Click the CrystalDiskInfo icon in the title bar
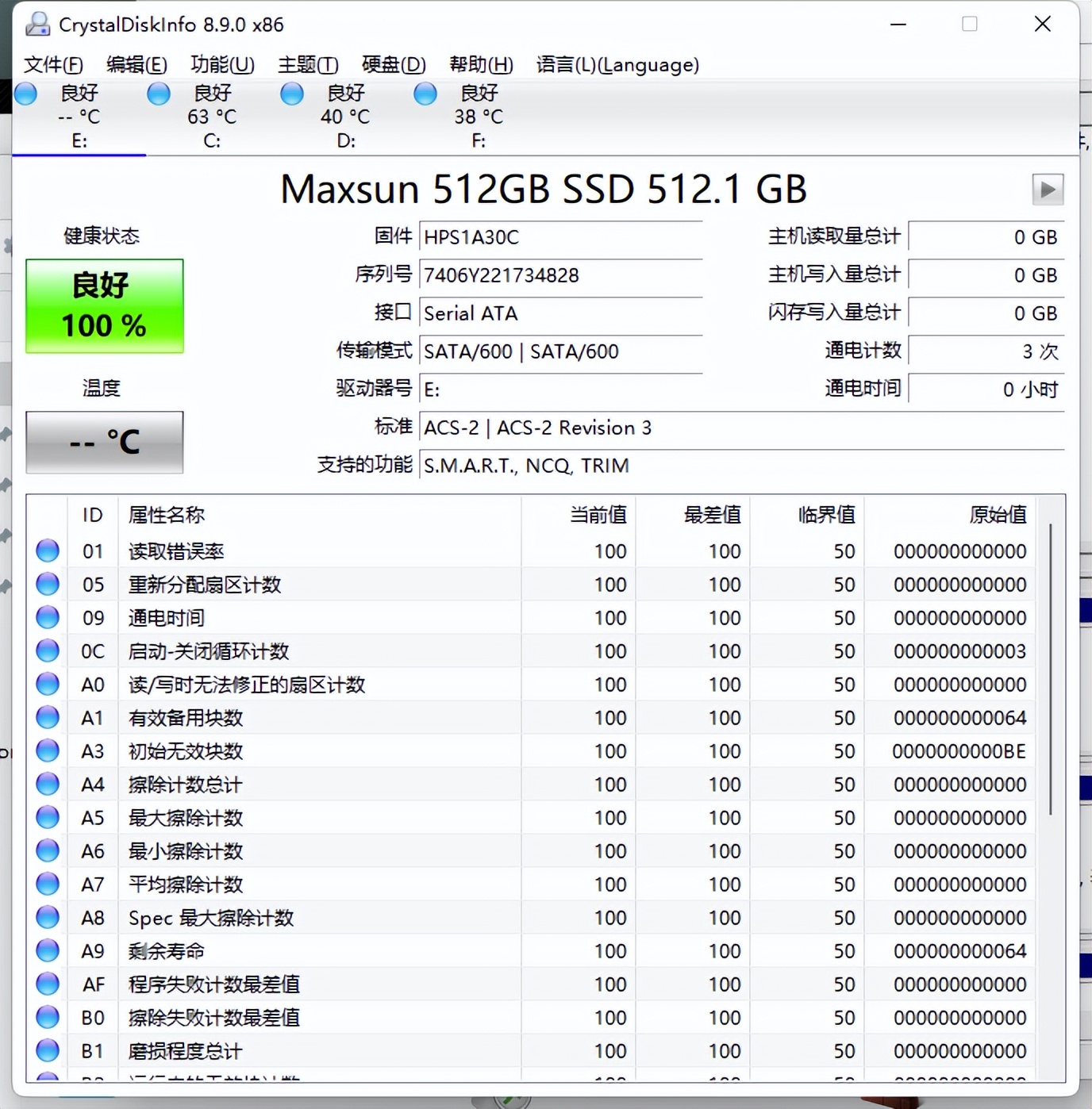1092x1109 pixels. [x=36, y=24]
